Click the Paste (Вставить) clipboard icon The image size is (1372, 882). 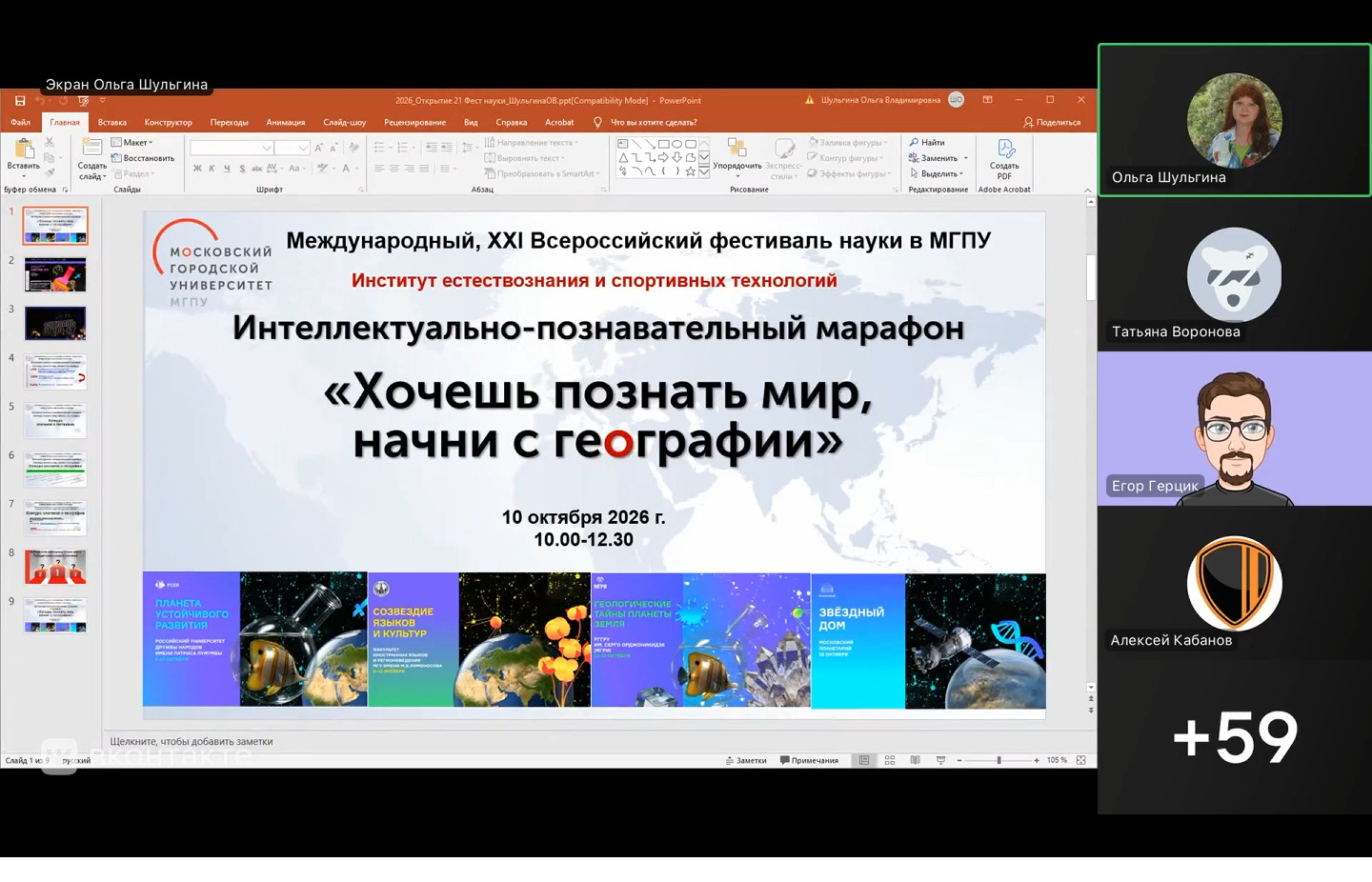[x=24, y=149]
